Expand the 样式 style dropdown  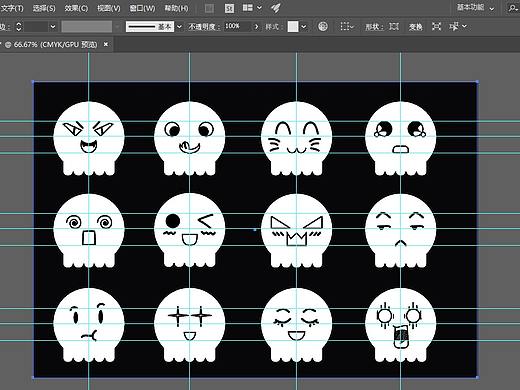click(304, 27)
